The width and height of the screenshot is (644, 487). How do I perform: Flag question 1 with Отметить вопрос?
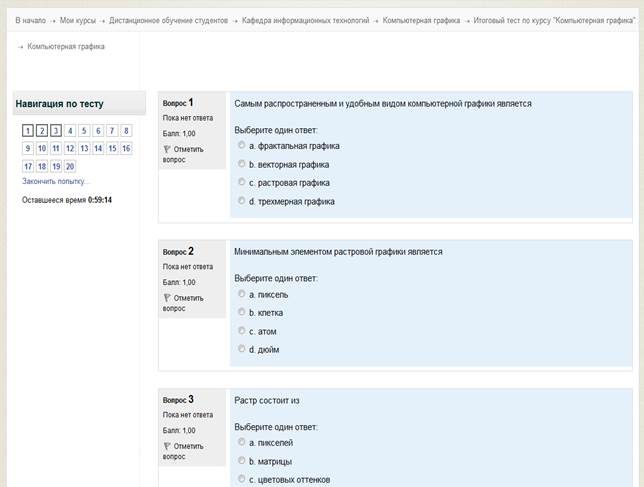[x=183, y=154]
